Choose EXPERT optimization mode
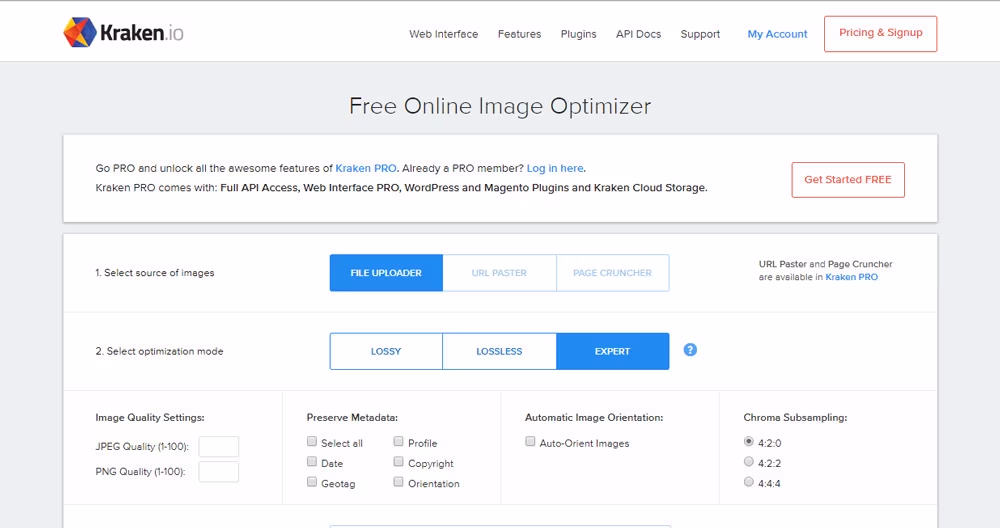 [612, 351]
